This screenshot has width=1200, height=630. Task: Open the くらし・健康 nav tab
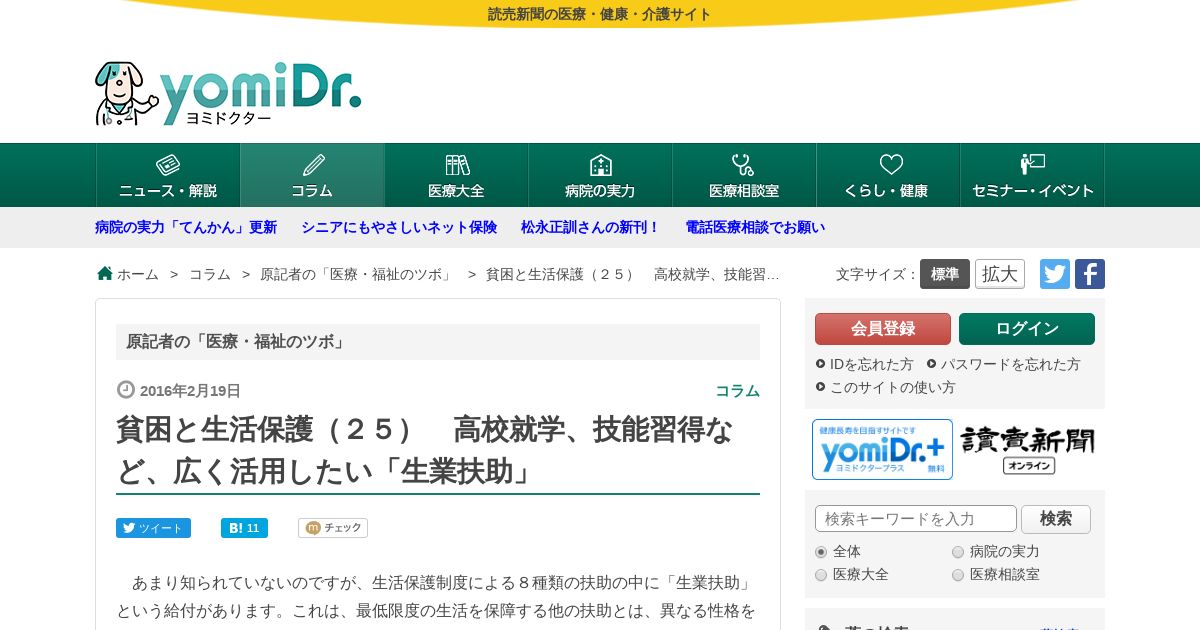pyautogui.click(x=888, y=175)
